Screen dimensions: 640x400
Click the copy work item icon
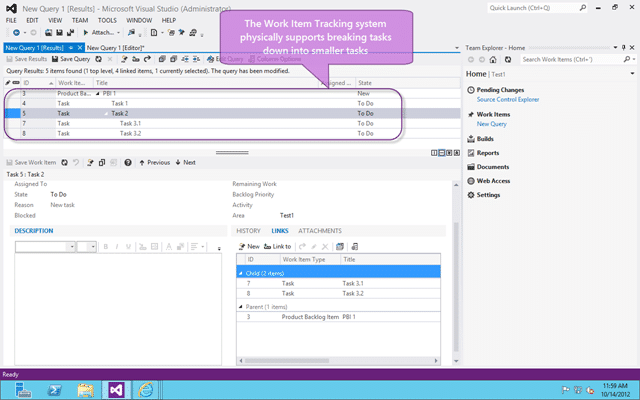pos(102,162)
